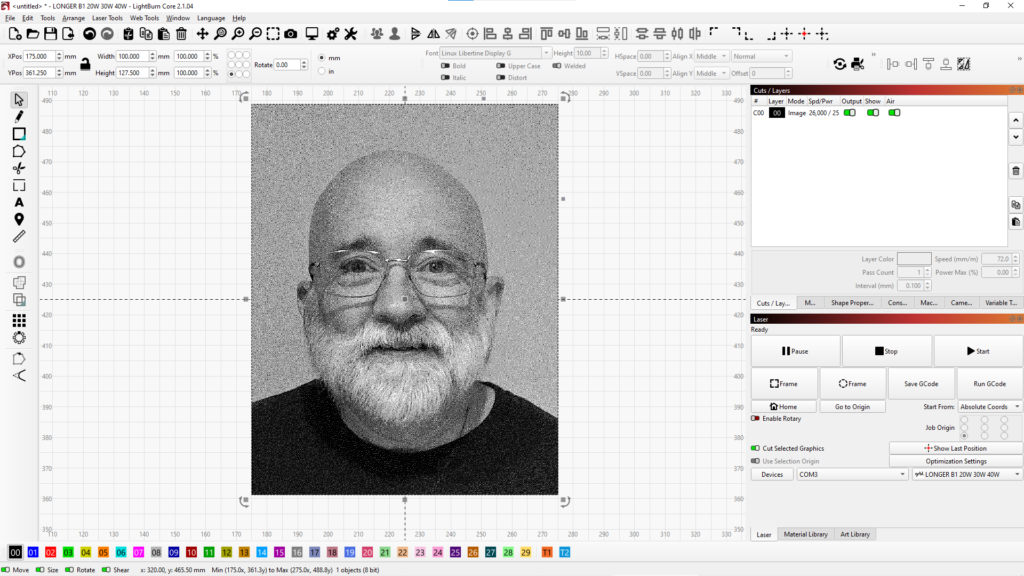Click the Frame Selection dashed-square icon
1024x576 pixels.
coord(273,34)
